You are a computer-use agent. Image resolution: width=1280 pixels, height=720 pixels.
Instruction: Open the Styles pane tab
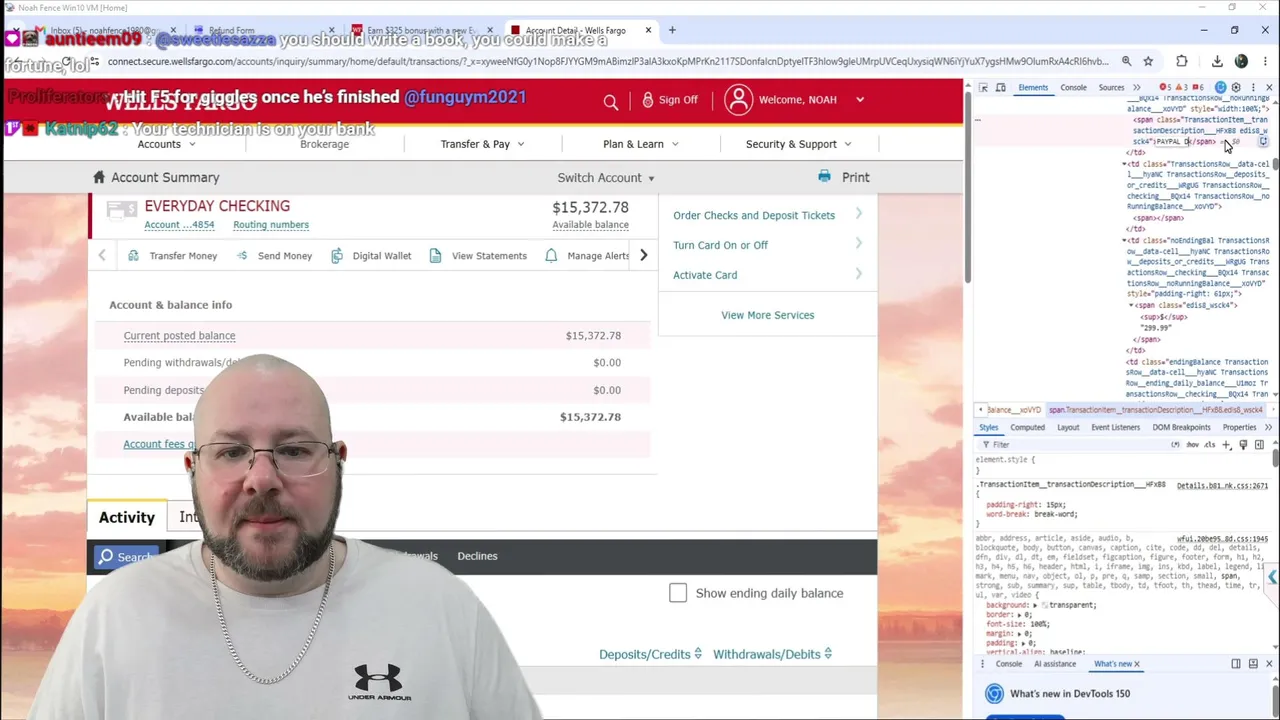(x=988, y=427)
